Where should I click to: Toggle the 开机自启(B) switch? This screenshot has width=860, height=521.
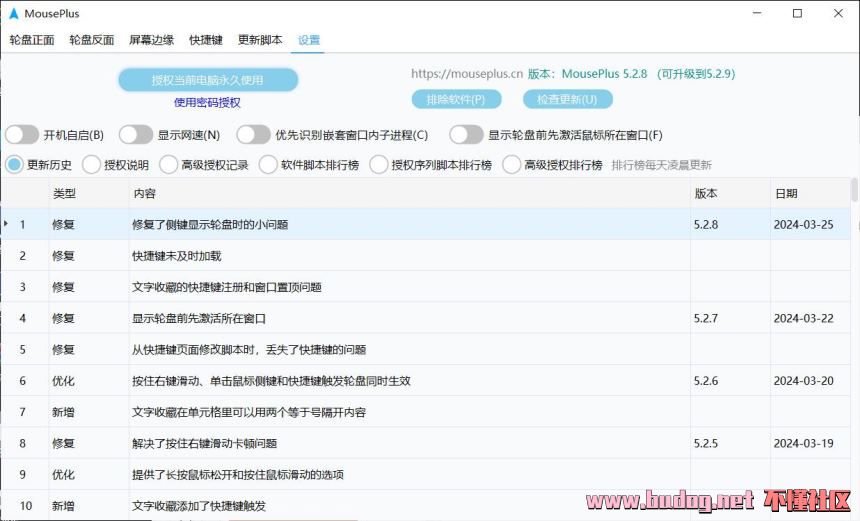coord(22,135)
